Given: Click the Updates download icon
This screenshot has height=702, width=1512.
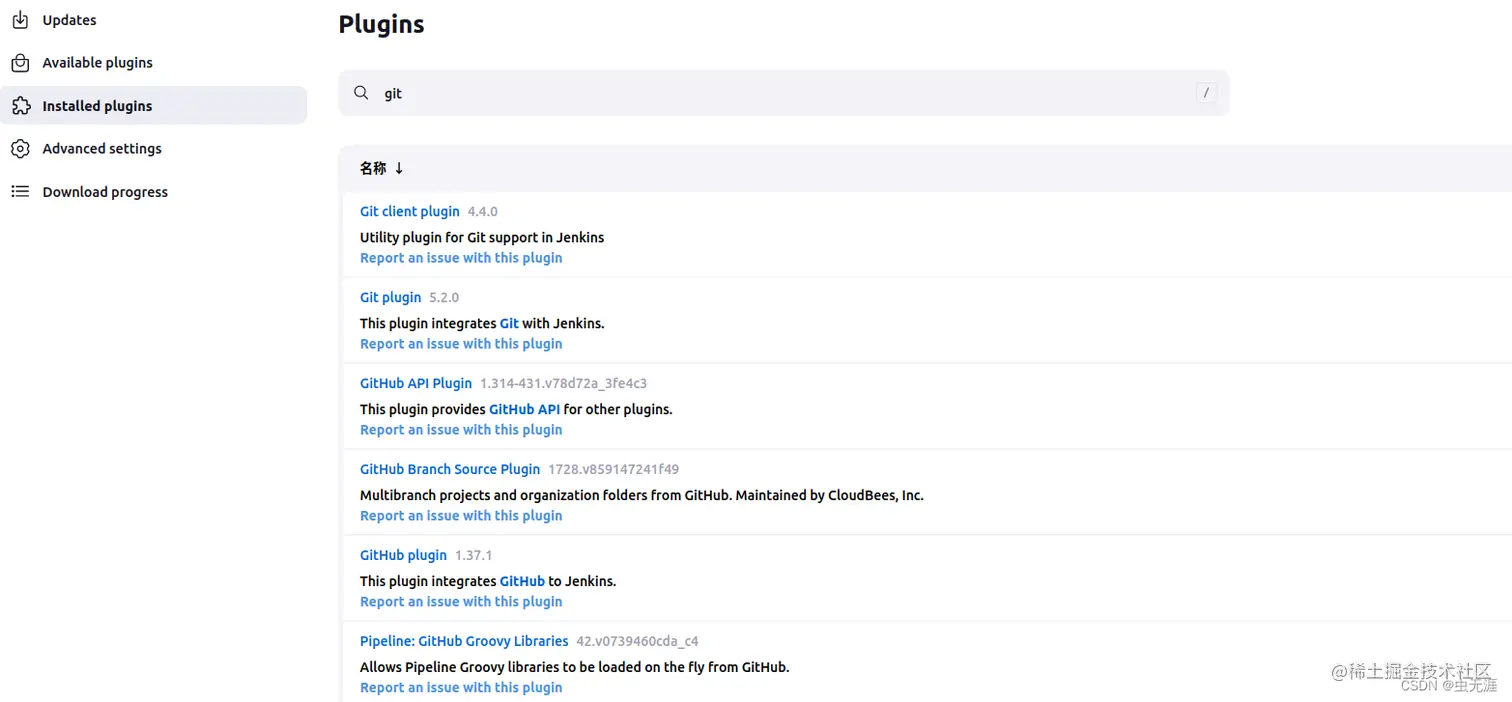Looking at the screenshot, I should coord(20,20).
